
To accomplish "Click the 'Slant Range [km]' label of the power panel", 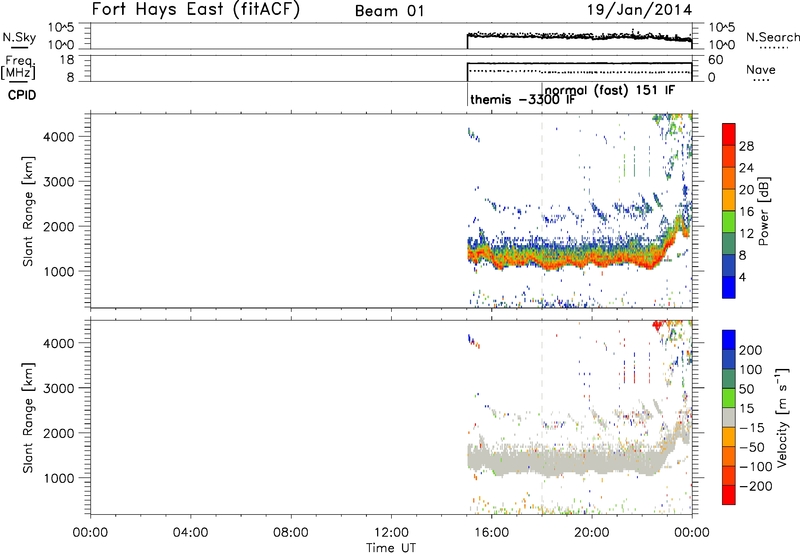I will [x=28, y=211].
